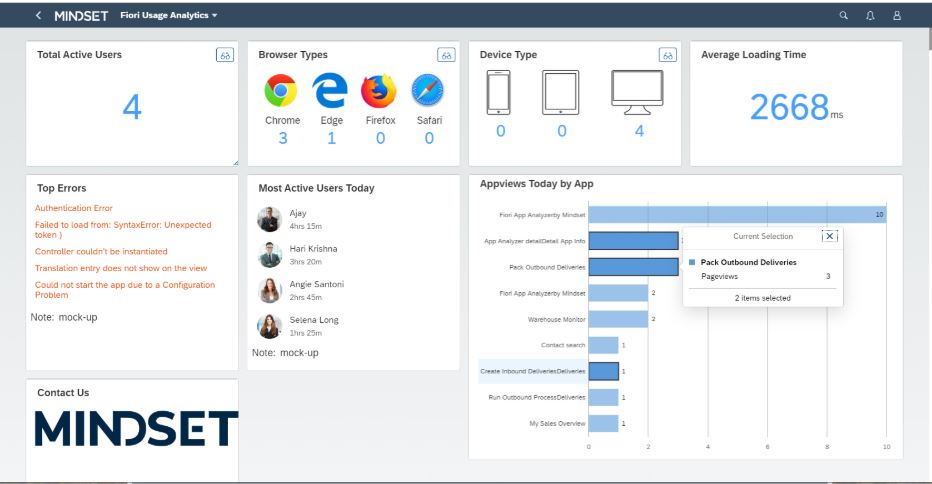Open the user profile icon
Screen dimensions: 932x484
[x=897, y=15]
